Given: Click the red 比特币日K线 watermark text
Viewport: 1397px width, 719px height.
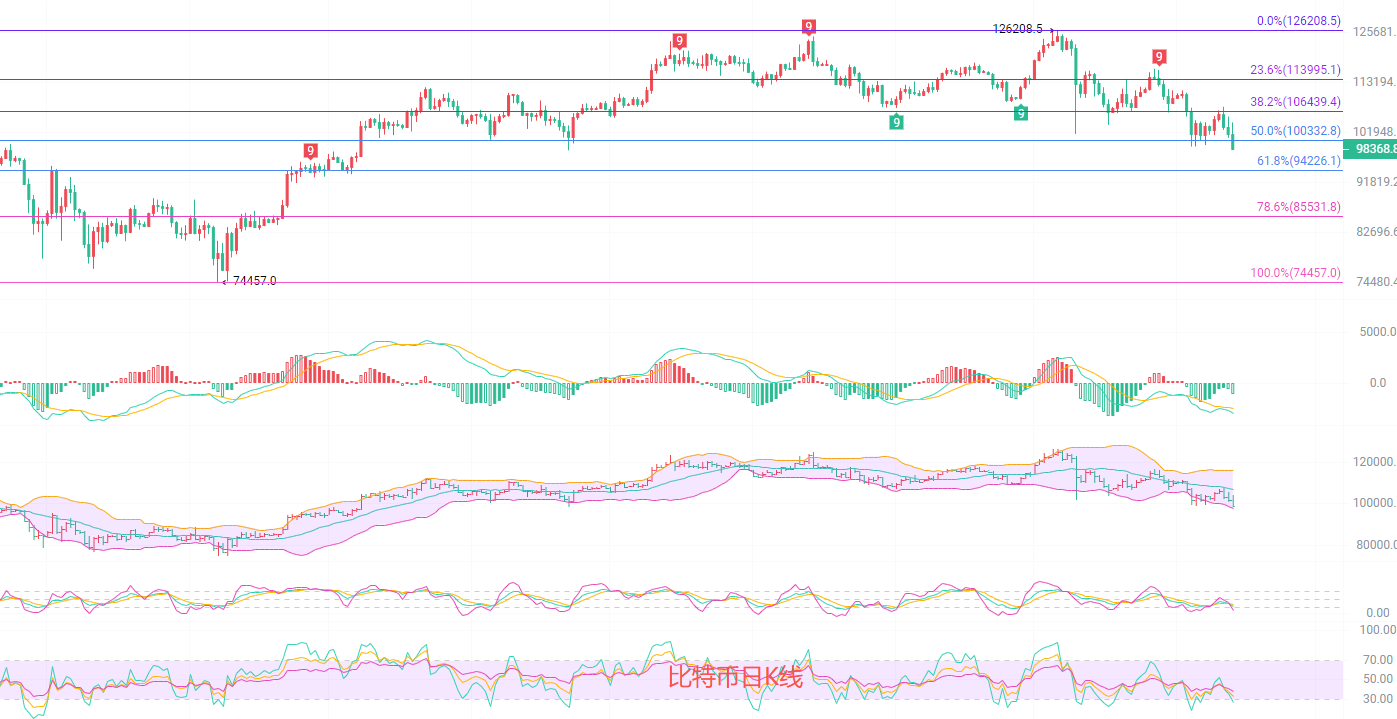Looking at the screenshot, I should [x=735, y=678].
